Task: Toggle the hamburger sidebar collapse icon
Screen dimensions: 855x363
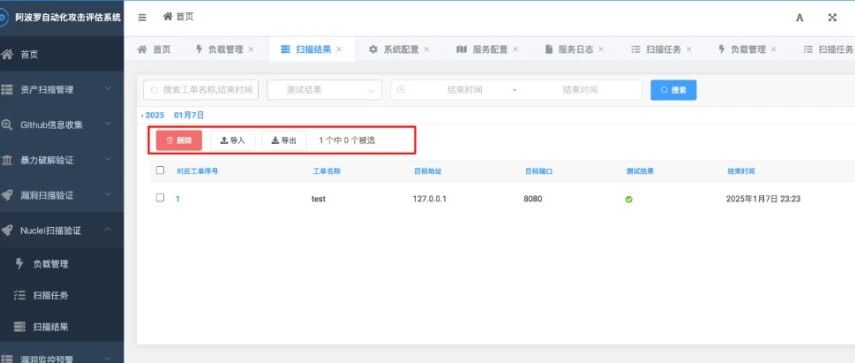Action: pyautogui.click(x=142, y=17)
